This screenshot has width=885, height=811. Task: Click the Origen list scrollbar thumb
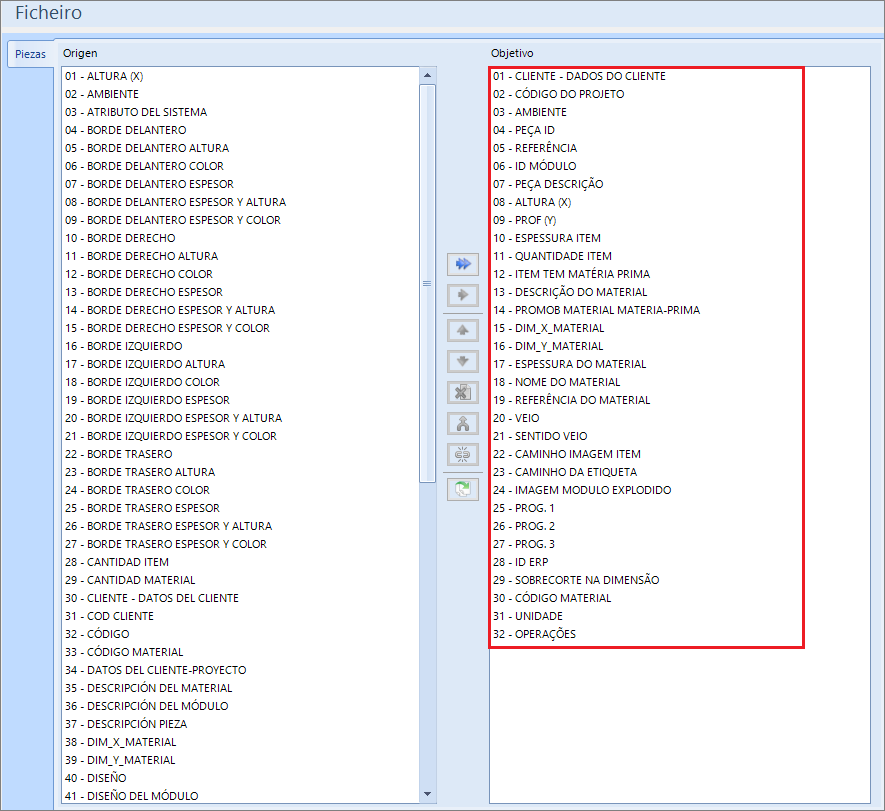click(427, 283)
